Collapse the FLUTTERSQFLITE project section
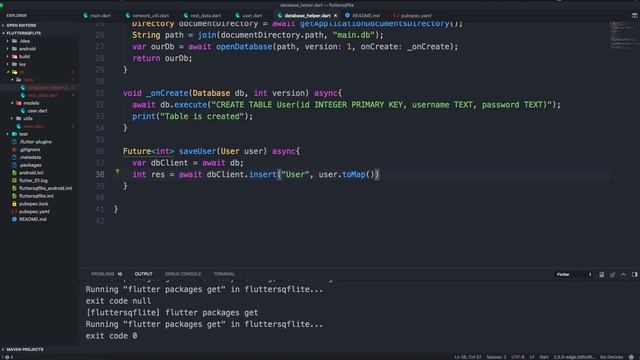640x360 pixels. [x=24, y=33]
